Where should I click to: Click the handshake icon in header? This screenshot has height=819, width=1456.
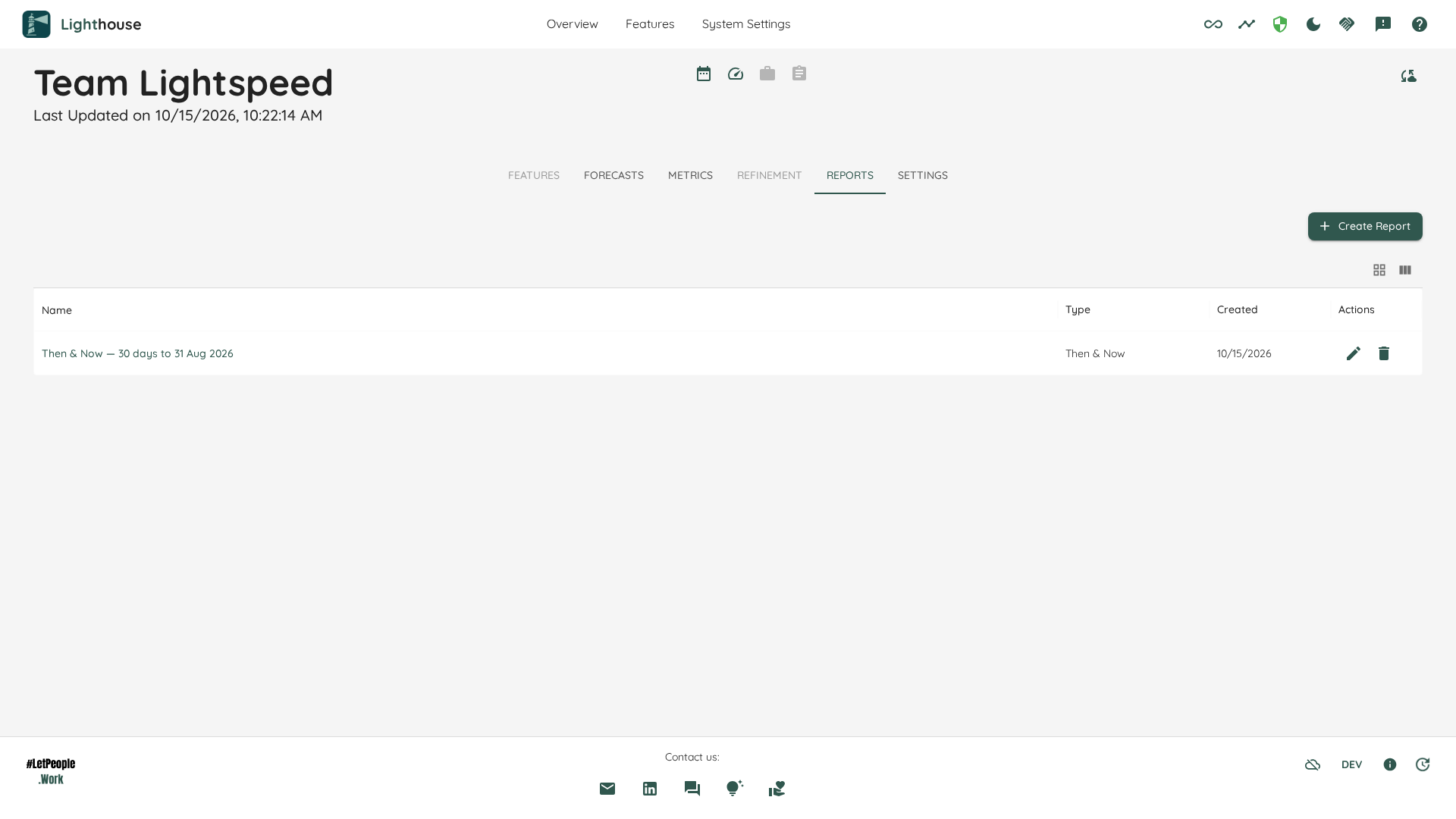(1347, 24)
